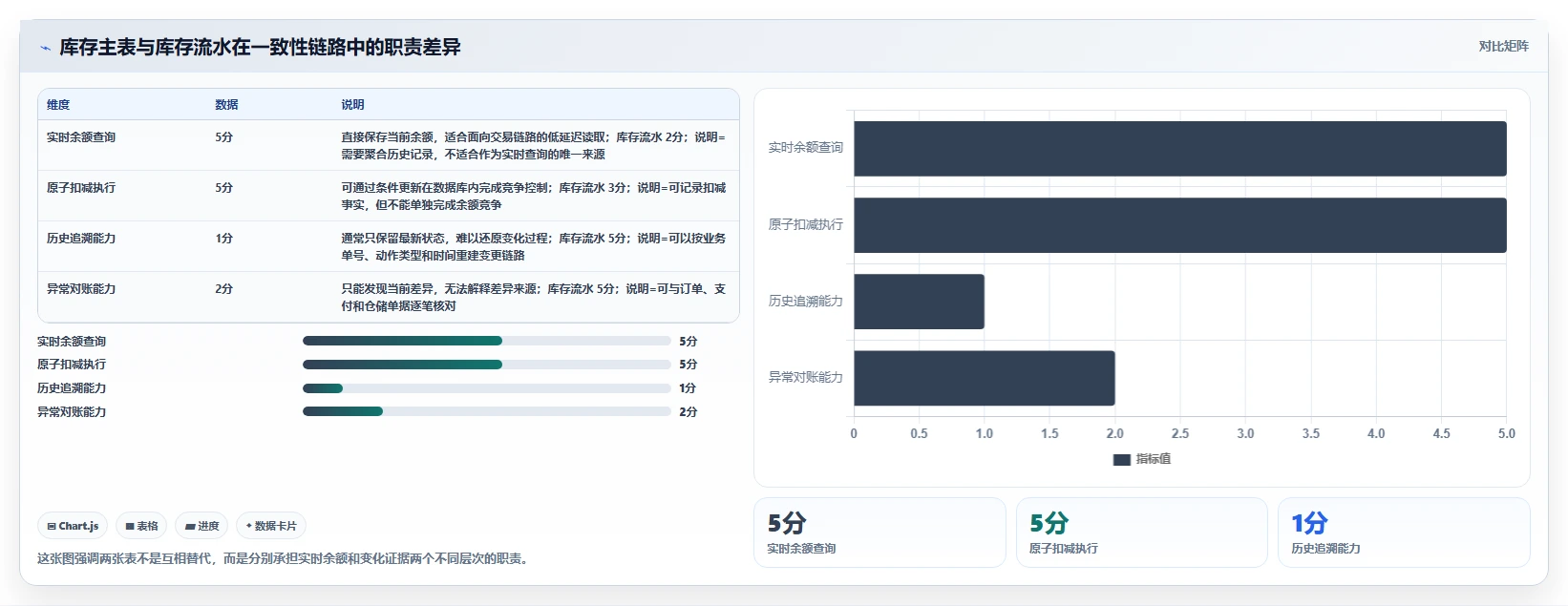
Task: Click the 原子扣减执行 cell in the table
Action: pyautogui.click(x=81, y=188)
